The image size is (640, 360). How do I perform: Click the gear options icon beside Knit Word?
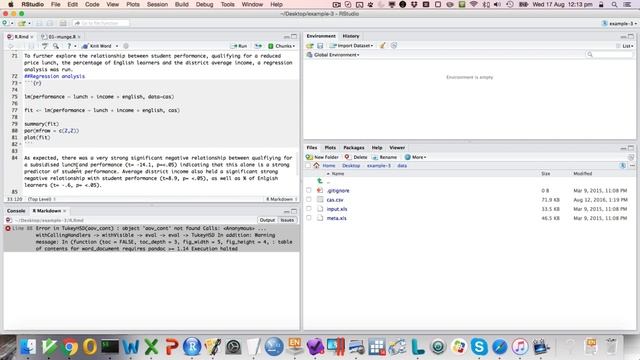point(126,46)
